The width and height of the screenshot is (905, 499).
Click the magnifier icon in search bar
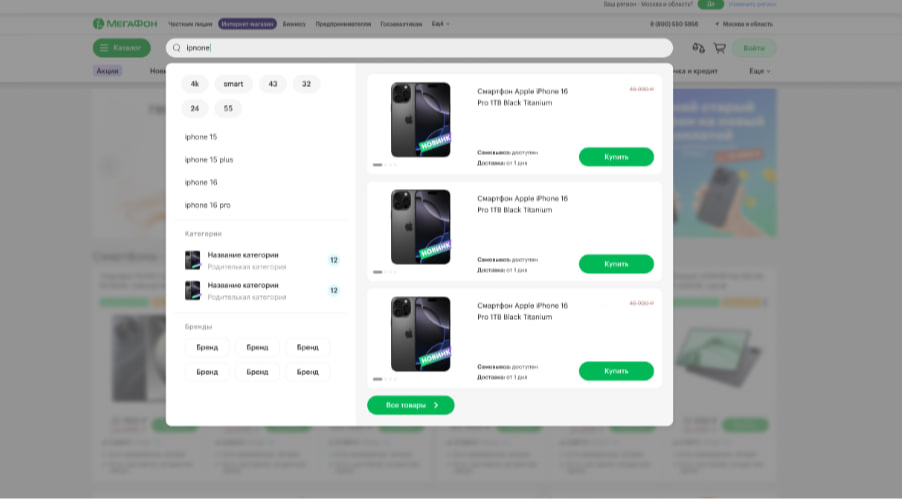(x=177, y=48)
